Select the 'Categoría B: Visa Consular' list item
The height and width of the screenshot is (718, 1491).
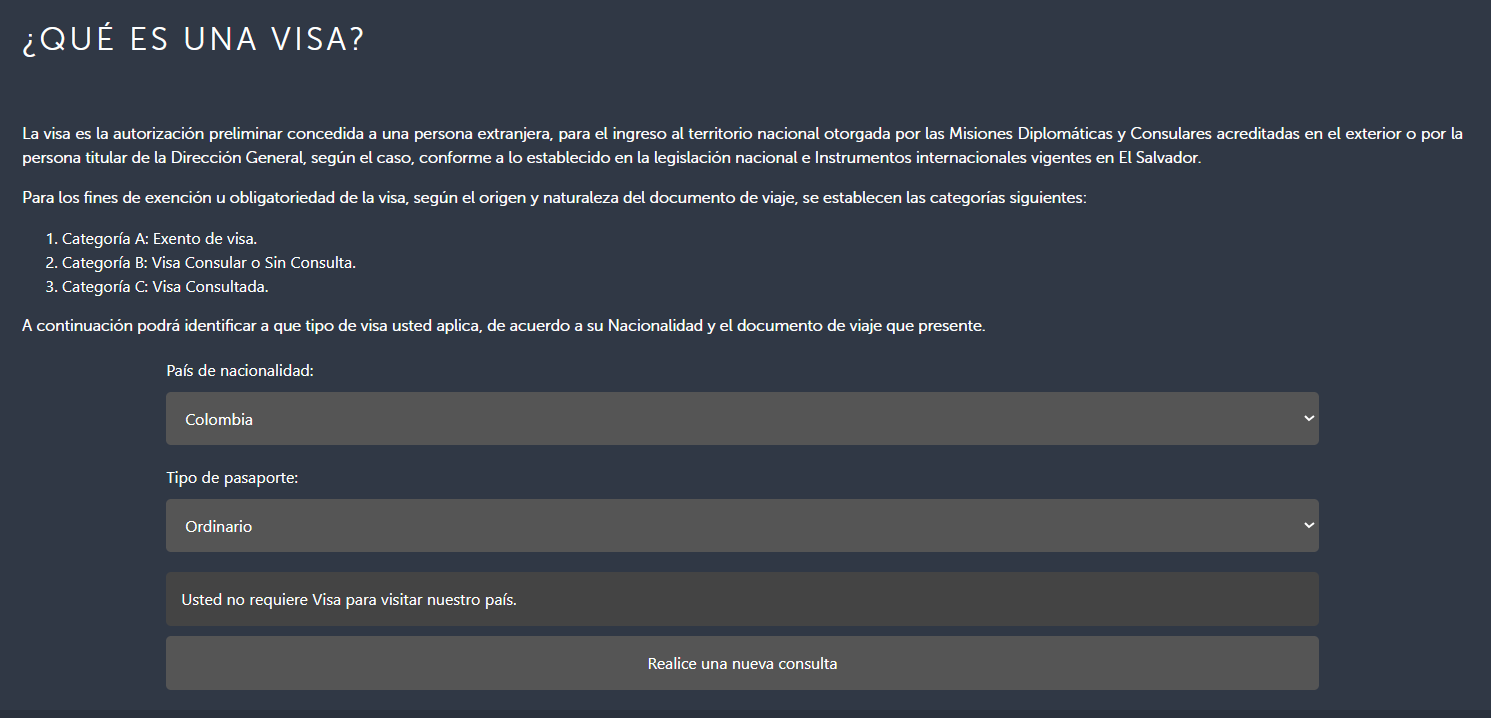coord(208,263)
